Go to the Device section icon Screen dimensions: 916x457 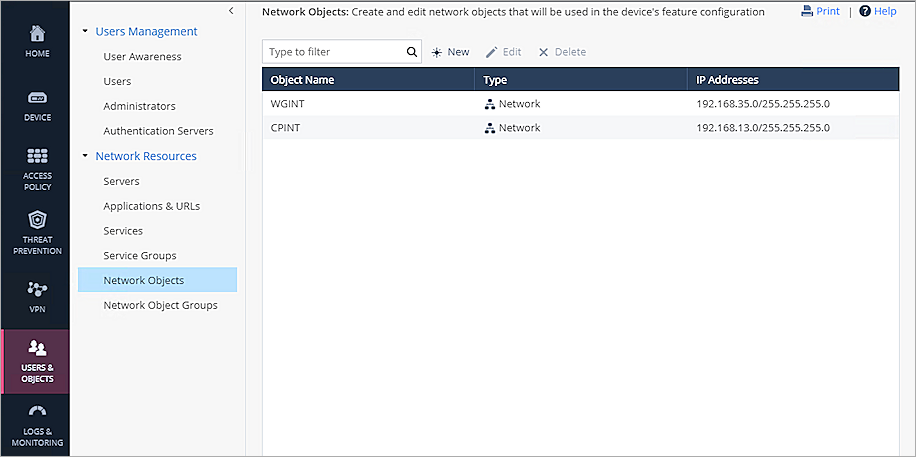point(37,98)
